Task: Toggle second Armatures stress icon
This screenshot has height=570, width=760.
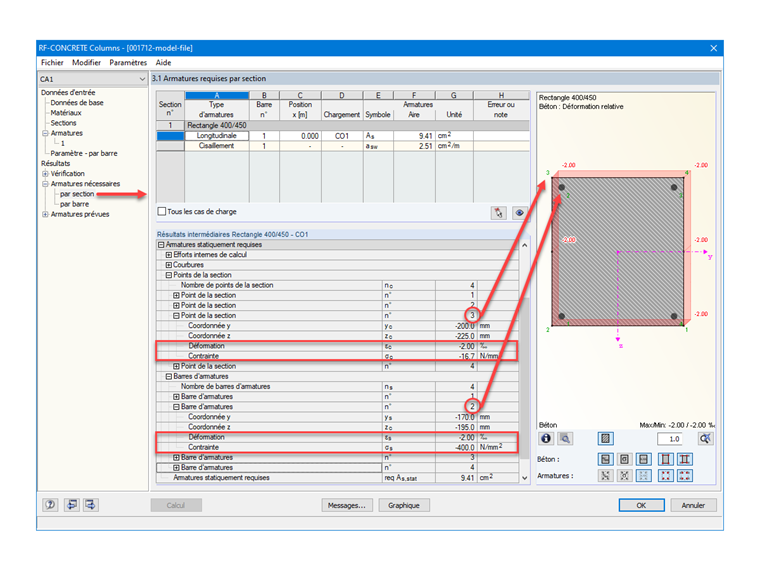Action: pyautogui.click(x=624, y=475)
